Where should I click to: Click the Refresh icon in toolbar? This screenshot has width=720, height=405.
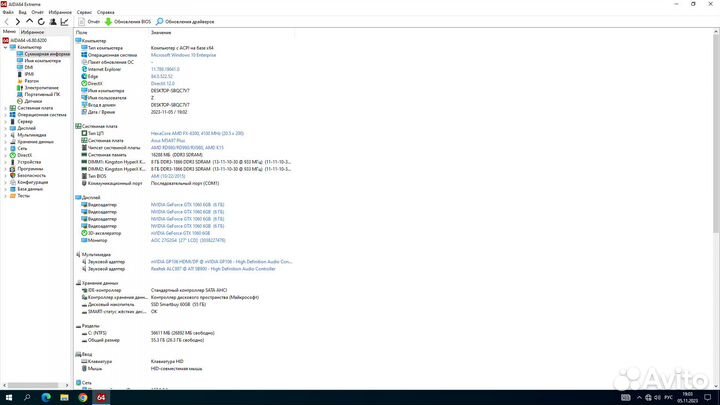coord(39,21)
